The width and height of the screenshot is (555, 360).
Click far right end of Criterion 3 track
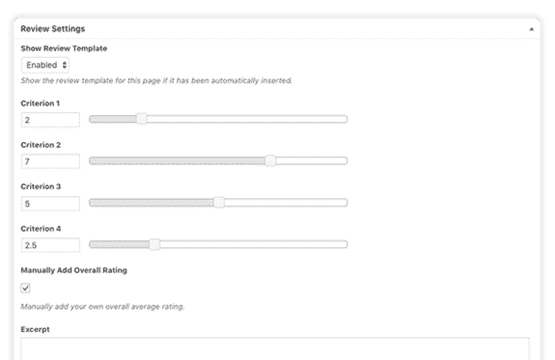pyautogui.click(x=345, y=202)
